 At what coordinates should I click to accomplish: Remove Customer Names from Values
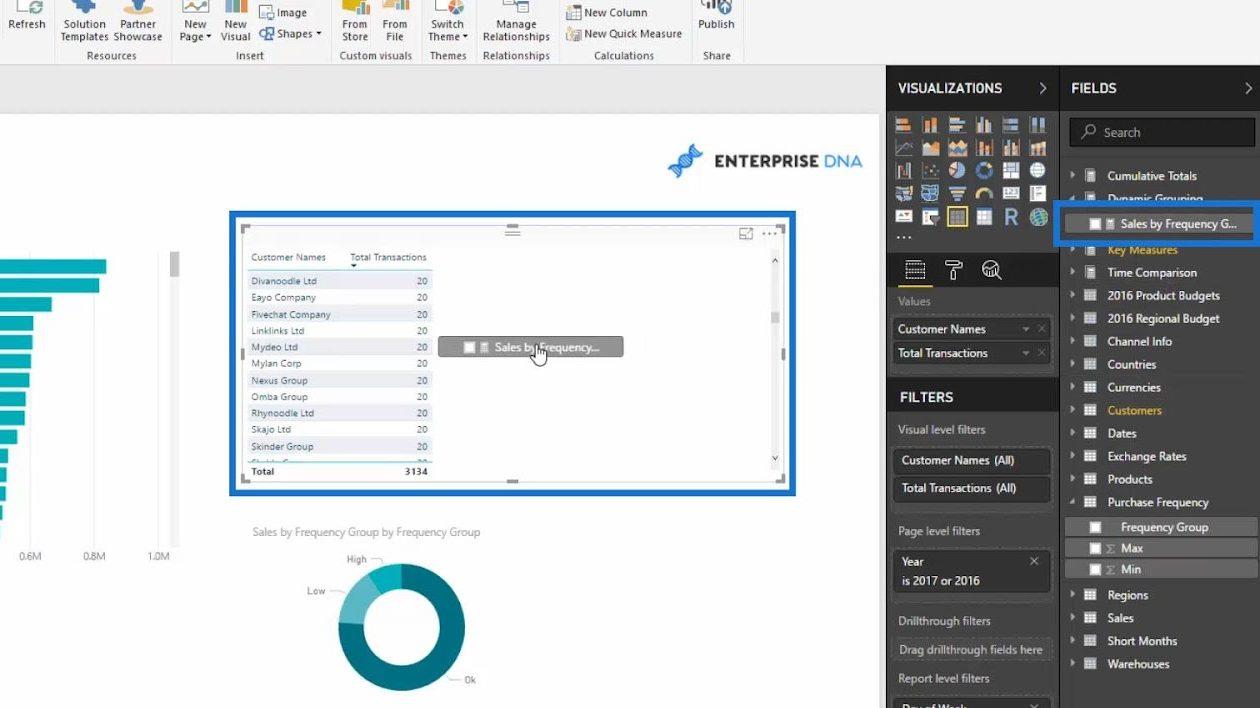1042,329
